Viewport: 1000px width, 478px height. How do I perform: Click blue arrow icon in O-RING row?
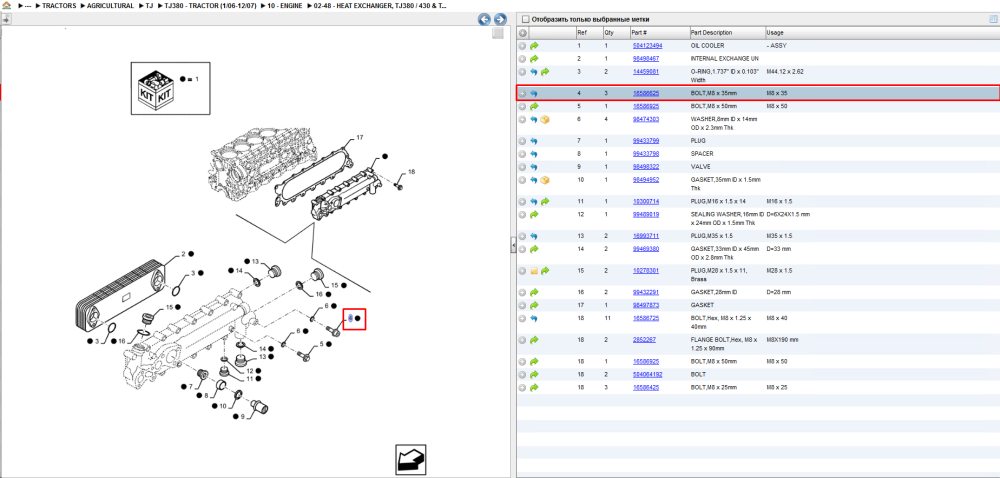tap(534, 72)
